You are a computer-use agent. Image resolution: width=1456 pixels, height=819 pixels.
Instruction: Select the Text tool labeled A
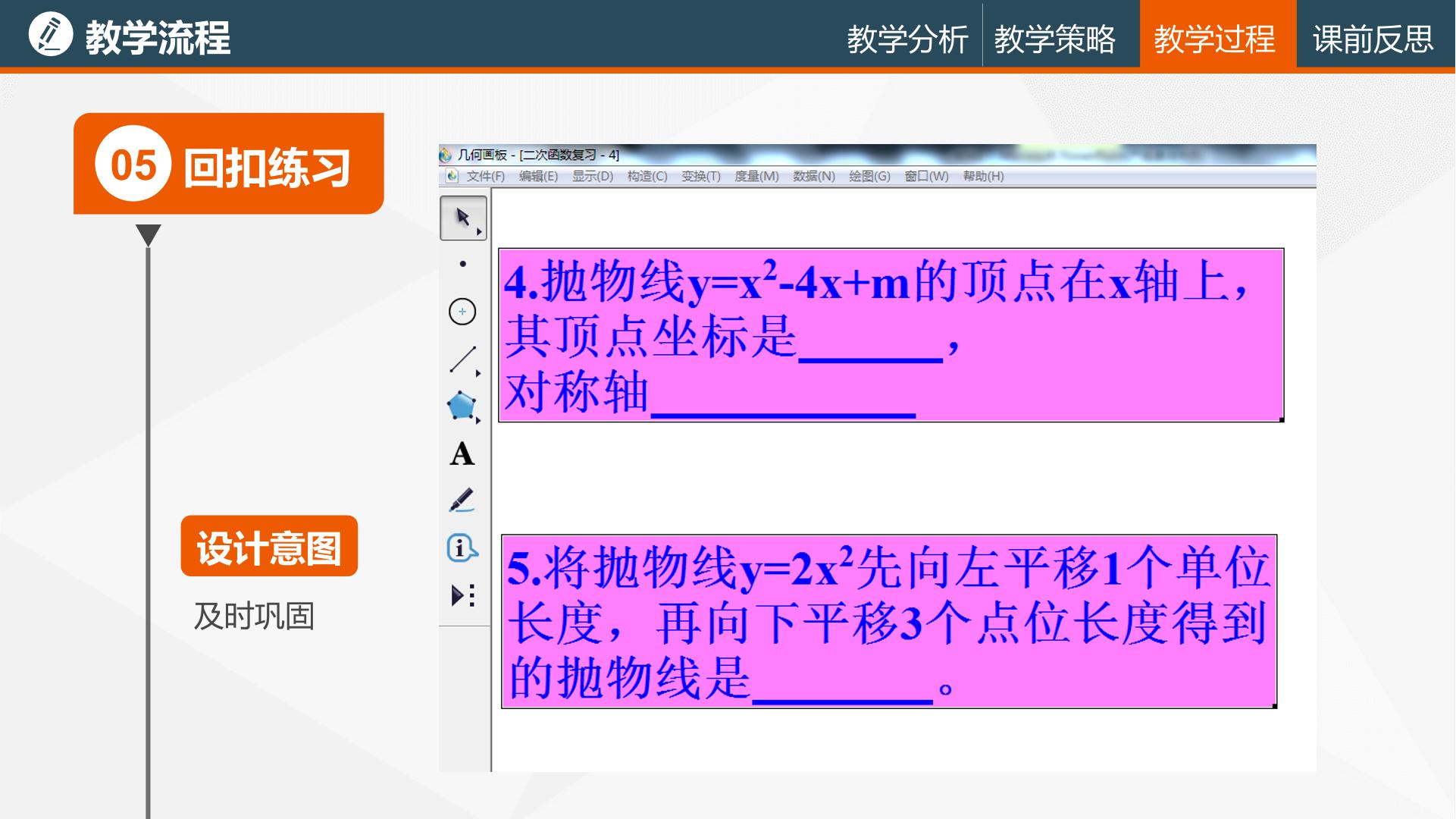(462, 454)
